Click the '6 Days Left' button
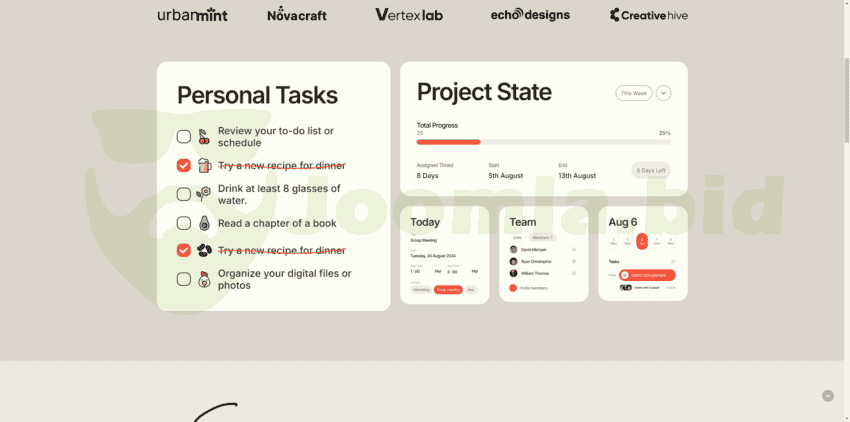This screenshot has width=850, height=422. (651, 171)
